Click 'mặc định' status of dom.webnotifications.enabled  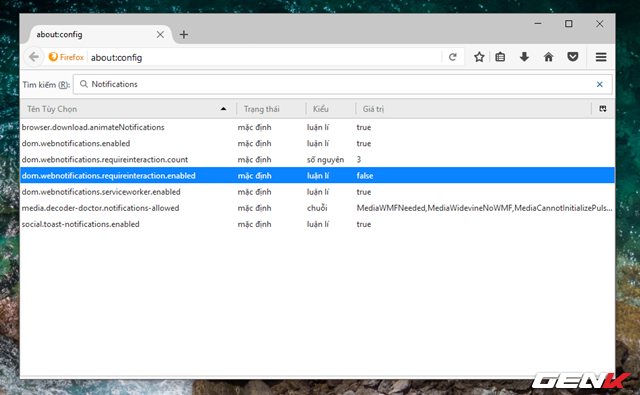click(254, 144)
